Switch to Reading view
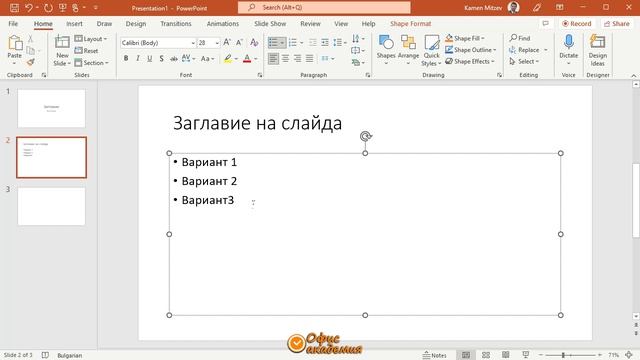Viewport: 640px width, 360px height. (x=505, y=355)
